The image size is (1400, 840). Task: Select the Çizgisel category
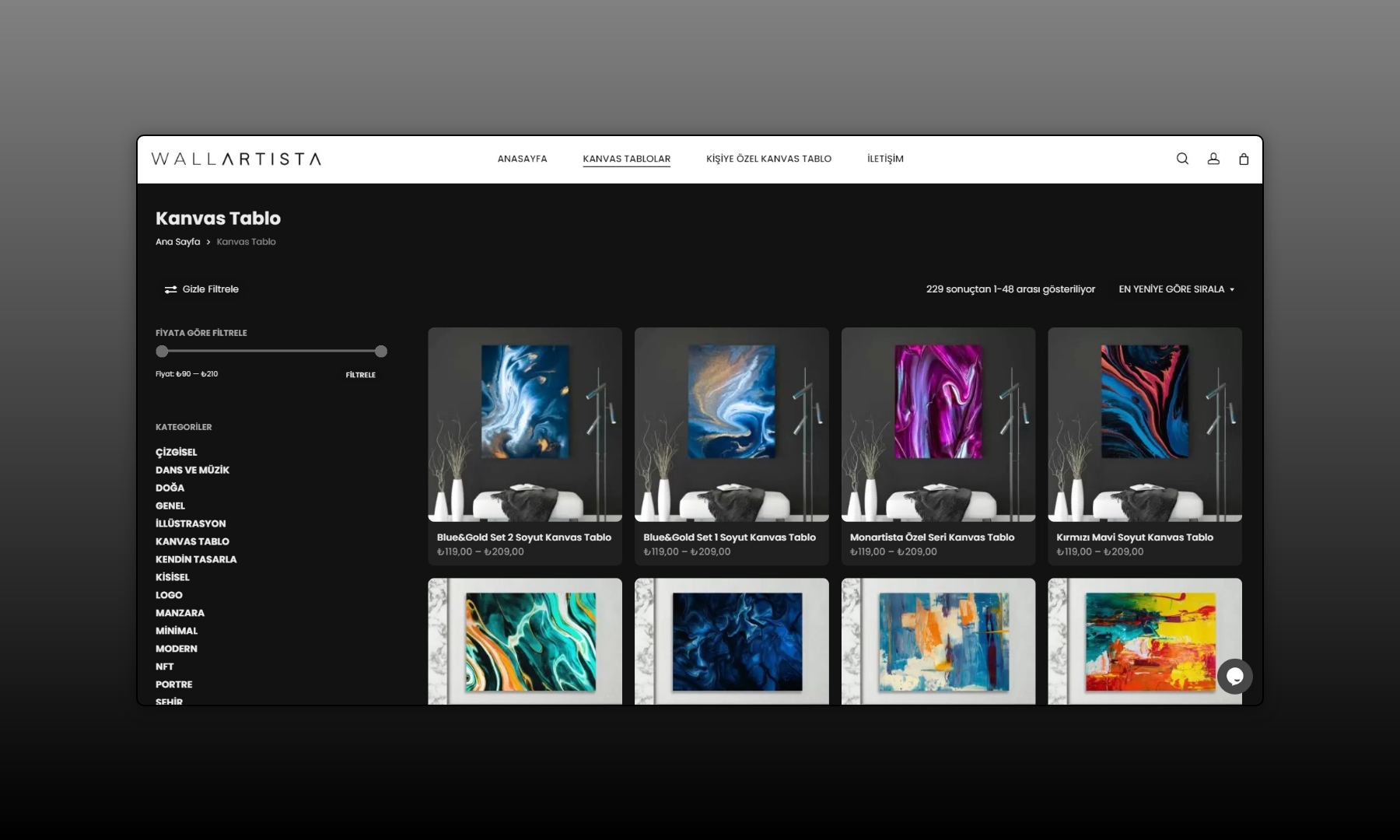pyautogui.click(x=177, y=453)
